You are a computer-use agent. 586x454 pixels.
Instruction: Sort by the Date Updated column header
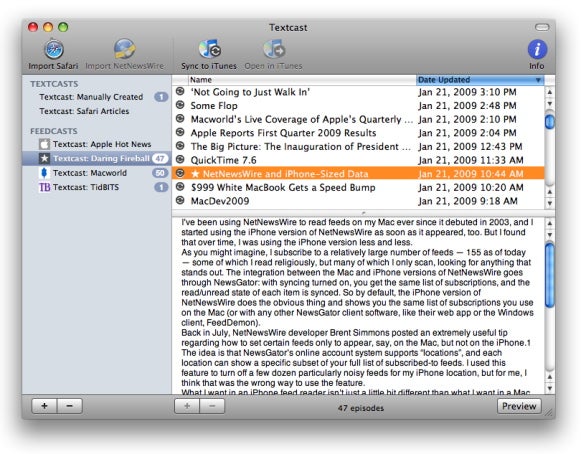[480, 80]
